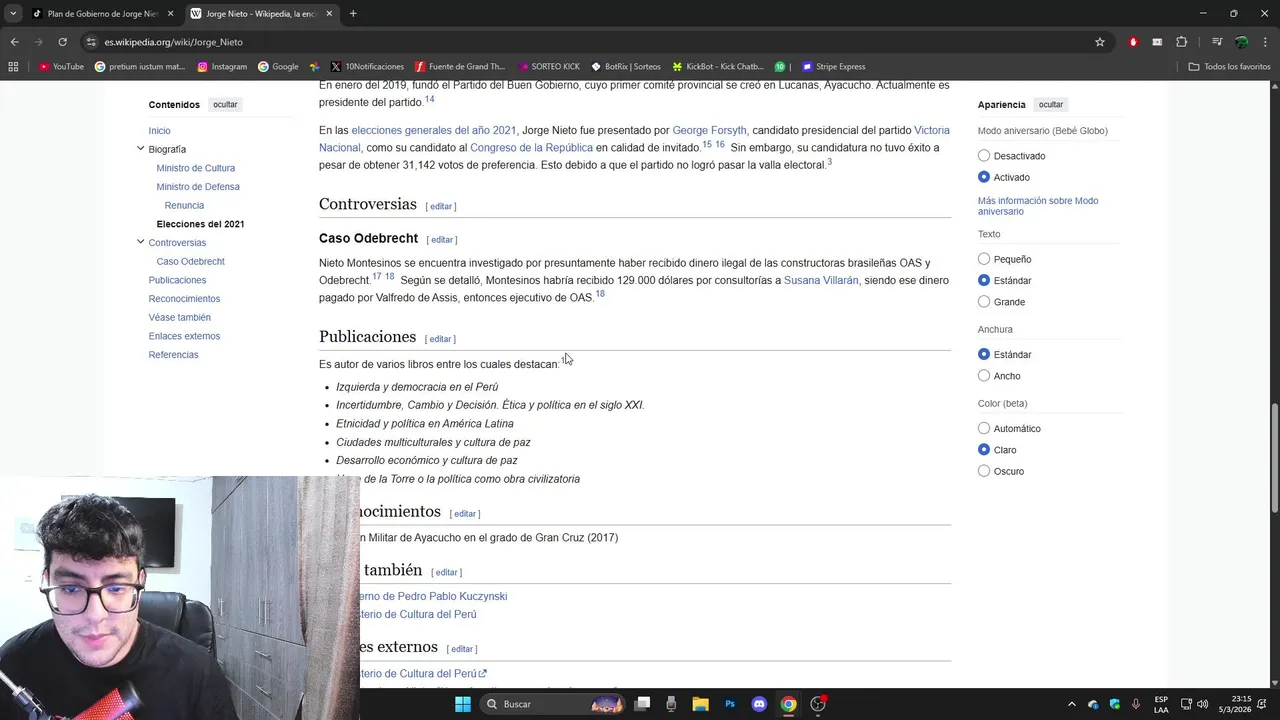Jump to Referencias in Contenidos
The height and width of the screenshot is (720, 1280).
click(x=173, y=355)
